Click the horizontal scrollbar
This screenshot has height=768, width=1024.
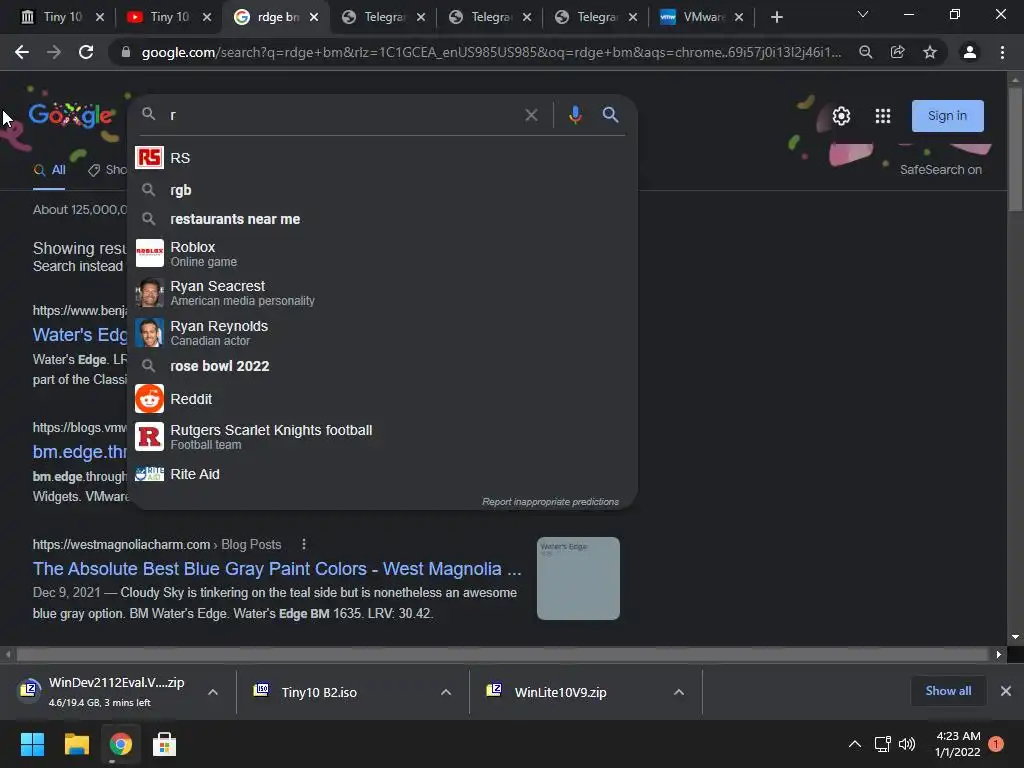coord(502,654)
